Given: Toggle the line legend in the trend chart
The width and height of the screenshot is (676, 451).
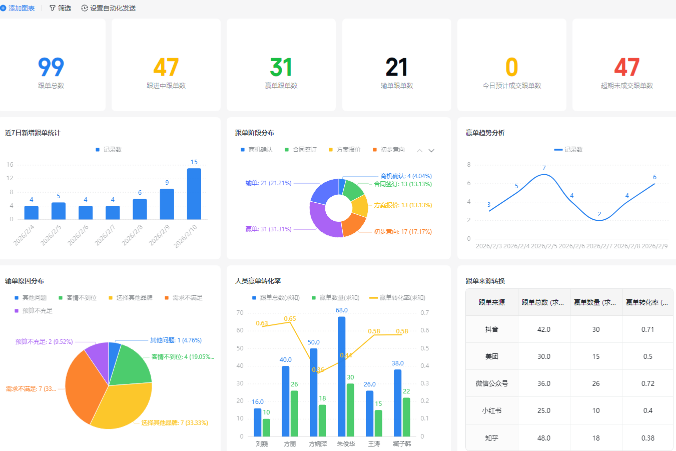Looking at the screenshot, I should point(568,150).
